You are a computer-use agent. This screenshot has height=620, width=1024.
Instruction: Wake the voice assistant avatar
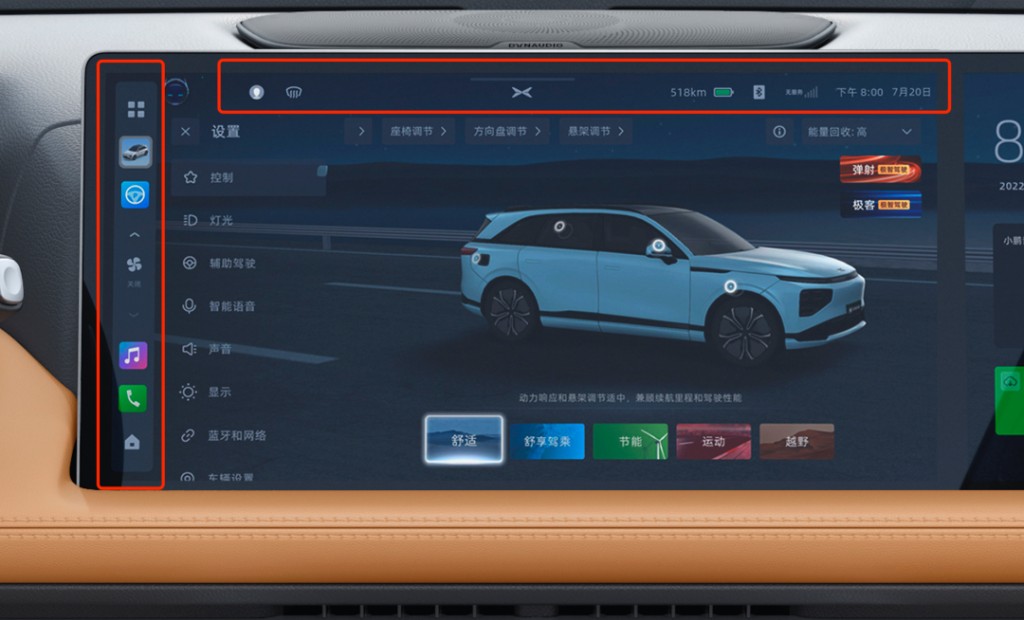176,91
